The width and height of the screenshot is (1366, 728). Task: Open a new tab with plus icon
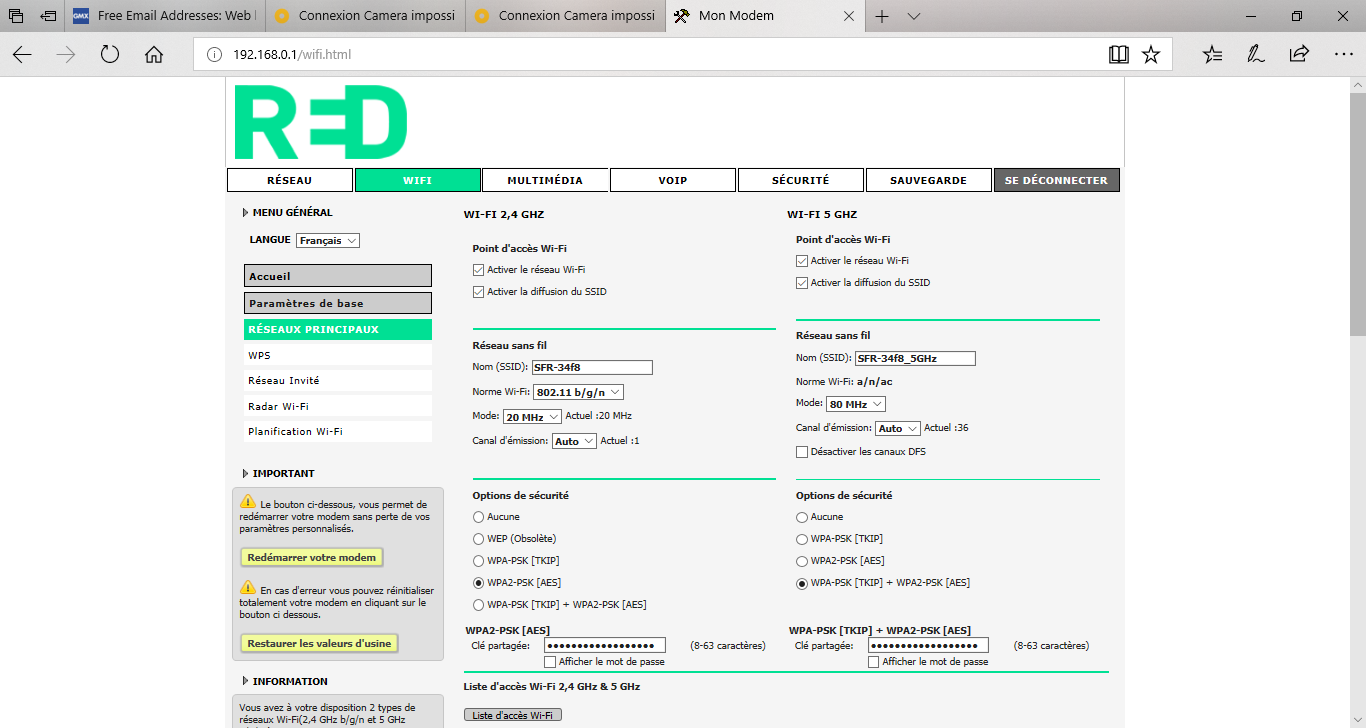[881, 17]
